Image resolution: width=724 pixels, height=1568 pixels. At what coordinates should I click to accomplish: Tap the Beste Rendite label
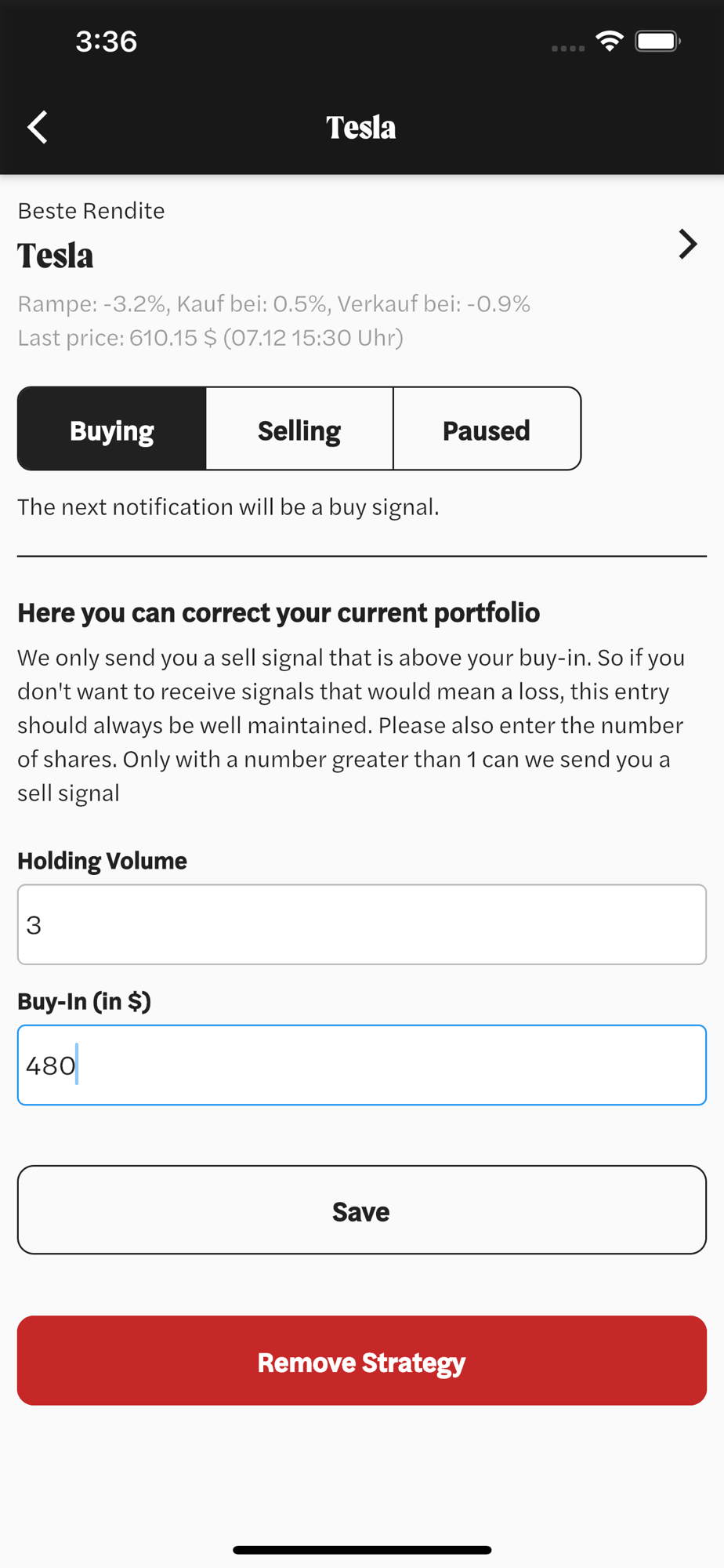(x=91, y=211)
